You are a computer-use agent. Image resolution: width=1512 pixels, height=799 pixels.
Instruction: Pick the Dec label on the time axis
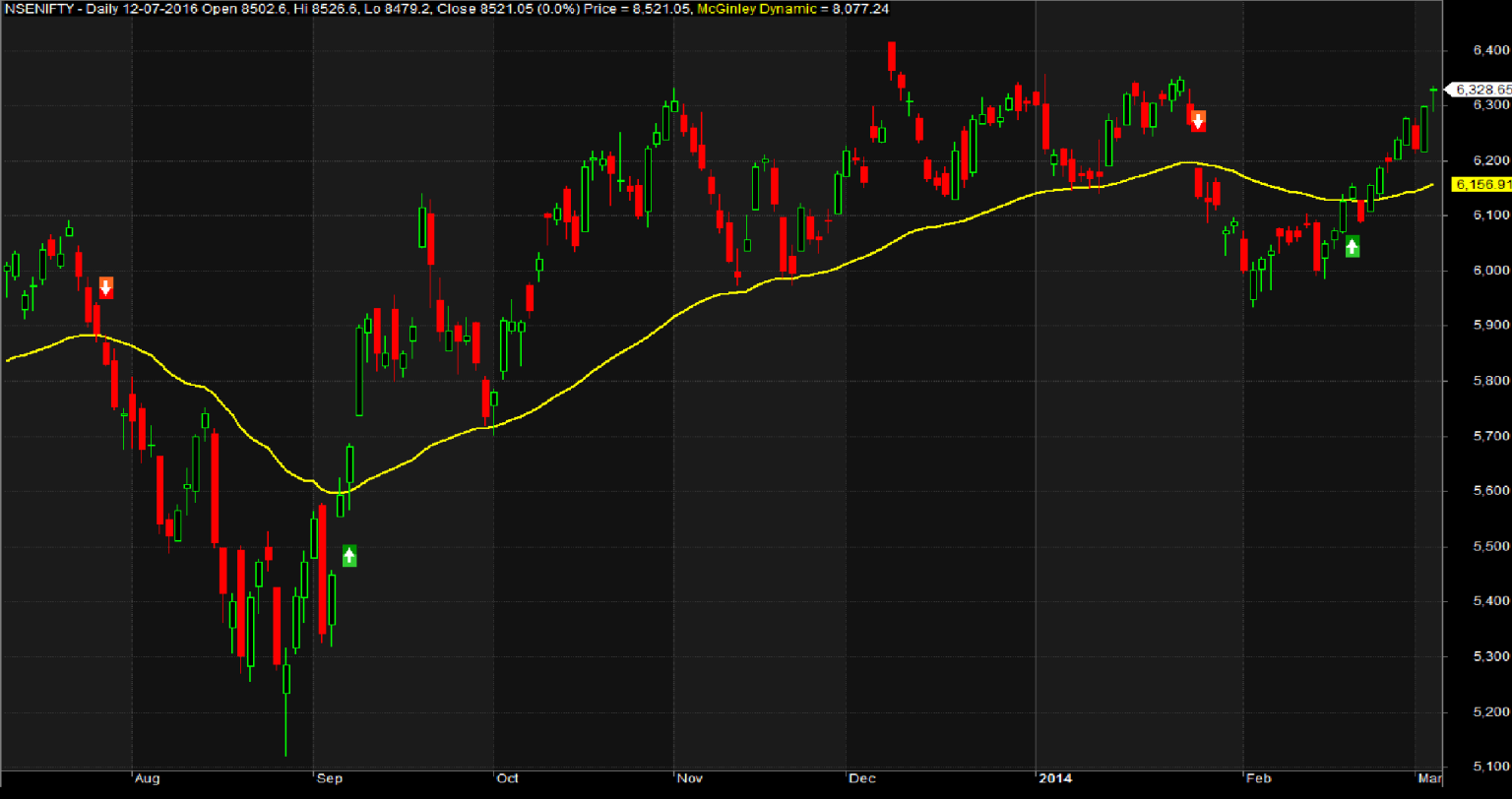click(x=861, y=779)
